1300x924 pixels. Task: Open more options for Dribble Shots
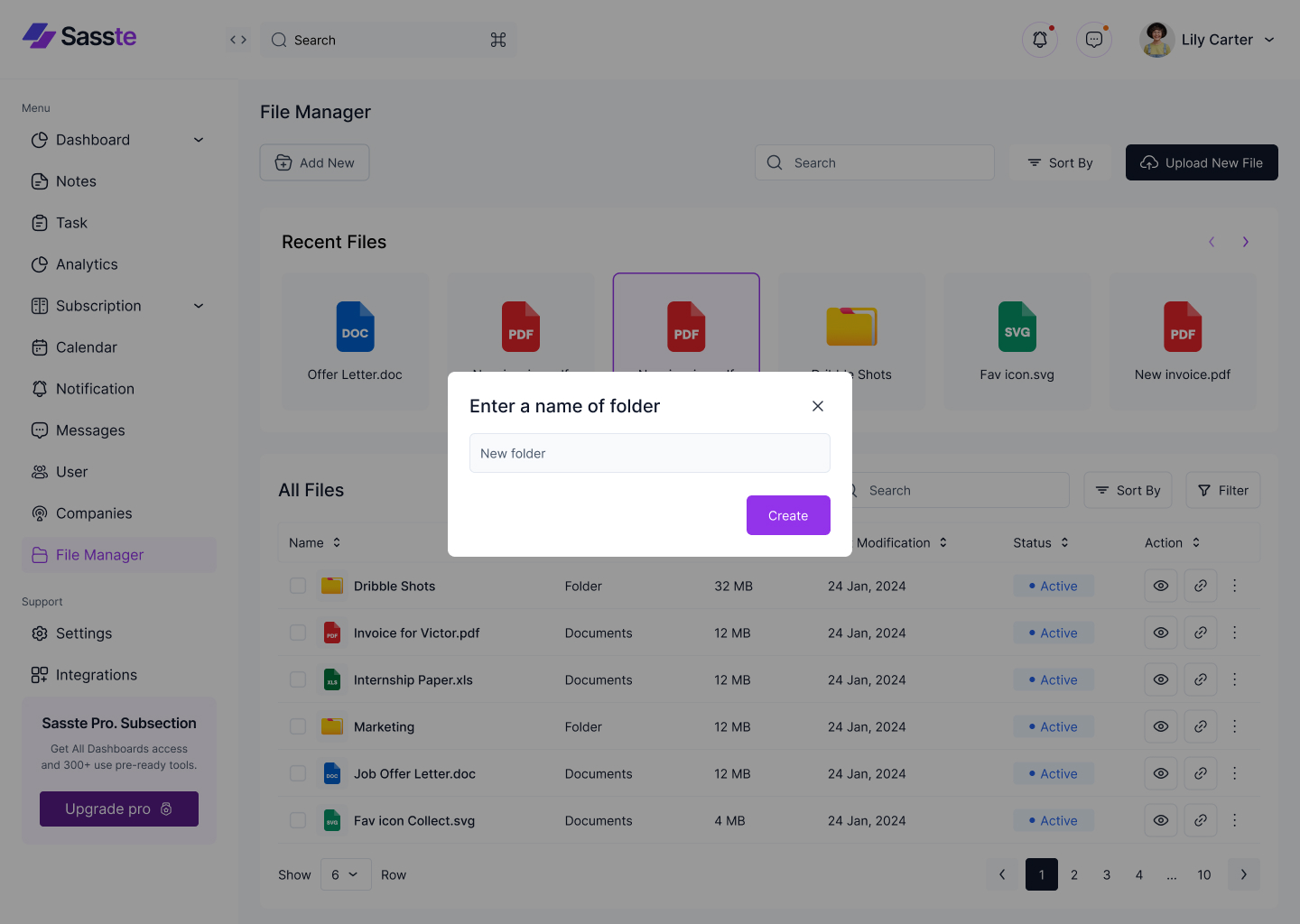click(1235, 586)
